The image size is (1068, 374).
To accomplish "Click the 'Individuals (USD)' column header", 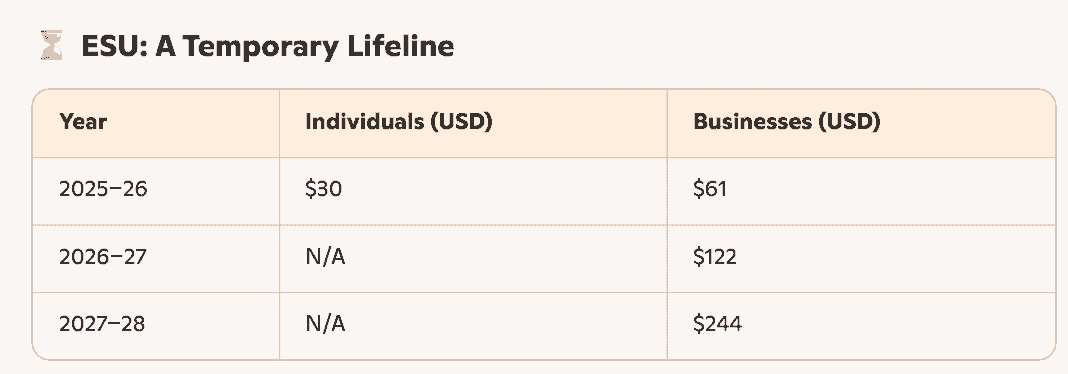I will 398,122.
